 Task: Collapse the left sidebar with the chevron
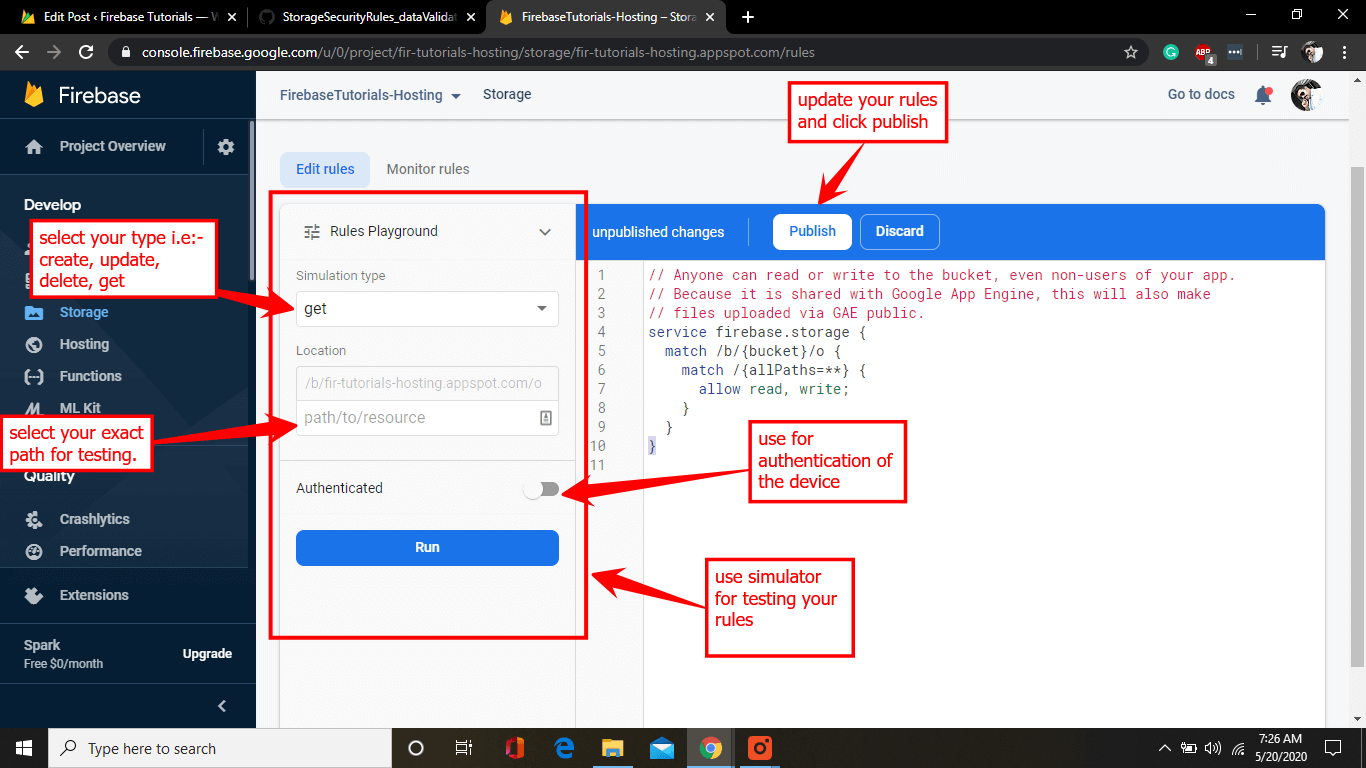coord(222,705)
